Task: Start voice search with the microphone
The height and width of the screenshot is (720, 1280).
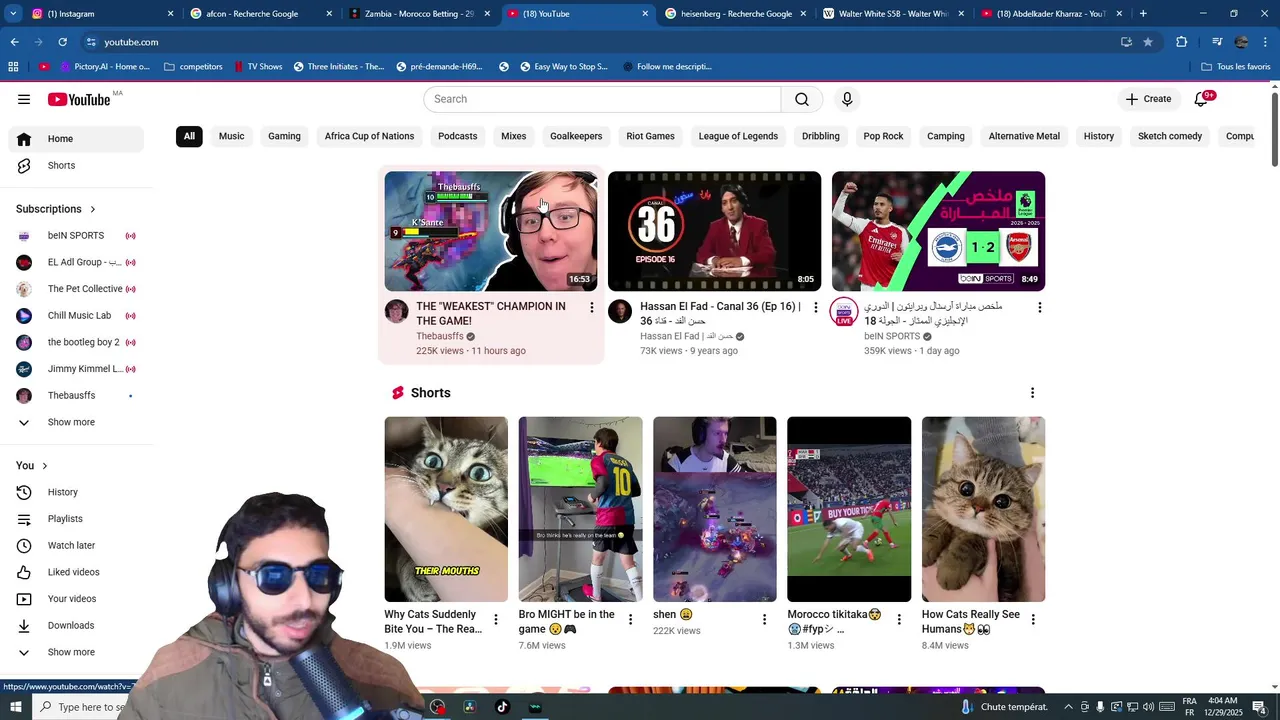Action: coord(847,99)
